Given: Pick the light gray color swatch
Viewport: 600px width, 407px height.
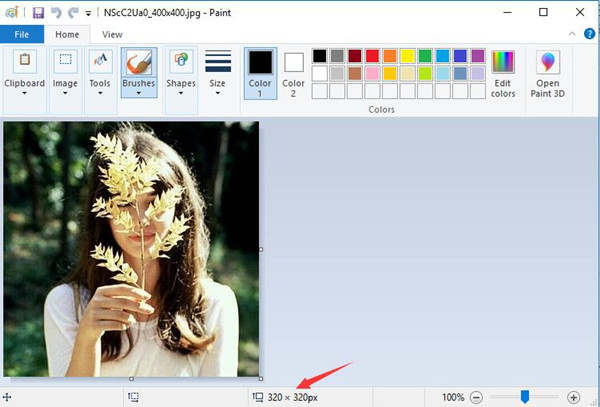Looking at the screenshot, I should coord(337,73).
